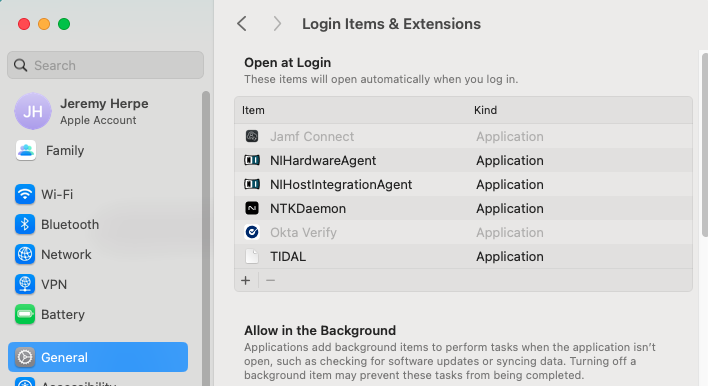Click the Wi-Fi icon in sidebar

coord(25,195)
